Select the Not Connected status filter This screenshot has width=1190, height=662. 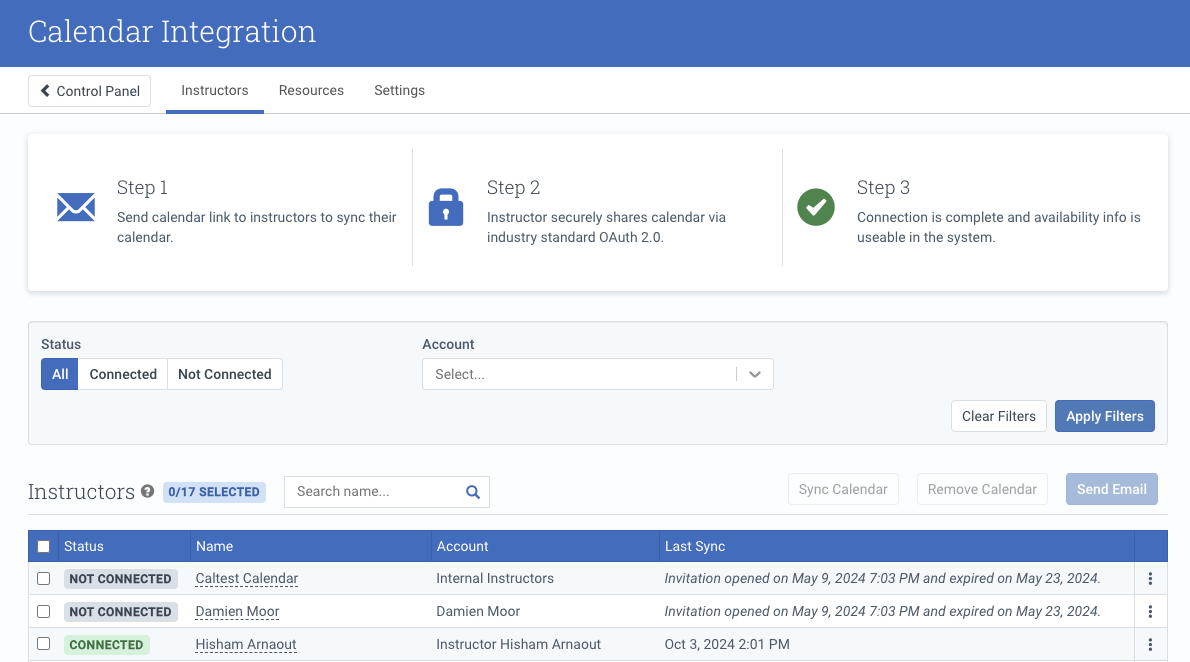coord(225,374)
